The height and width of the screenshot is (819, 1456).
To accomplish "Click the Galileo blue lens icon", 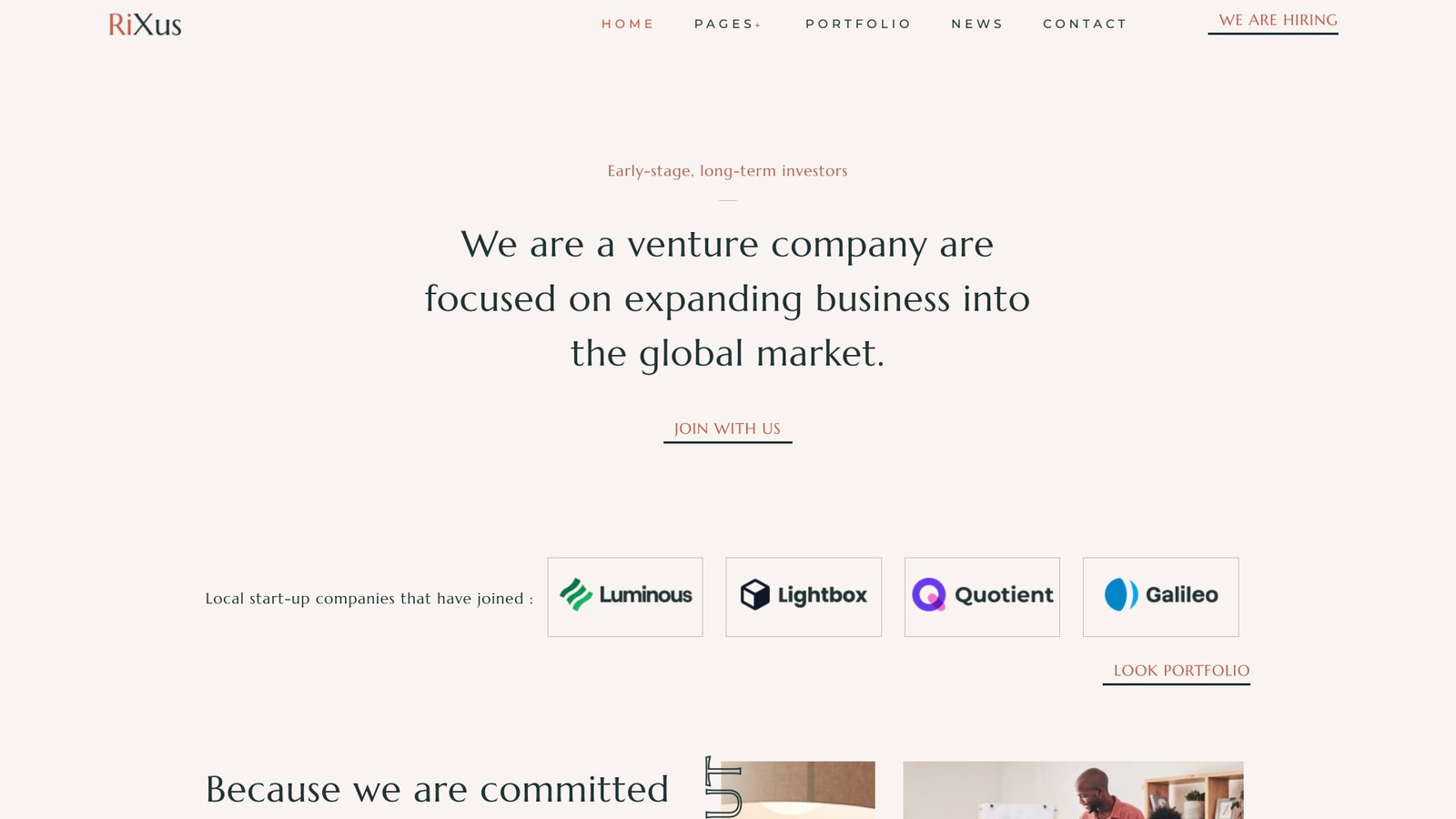I will (1121, 595).
